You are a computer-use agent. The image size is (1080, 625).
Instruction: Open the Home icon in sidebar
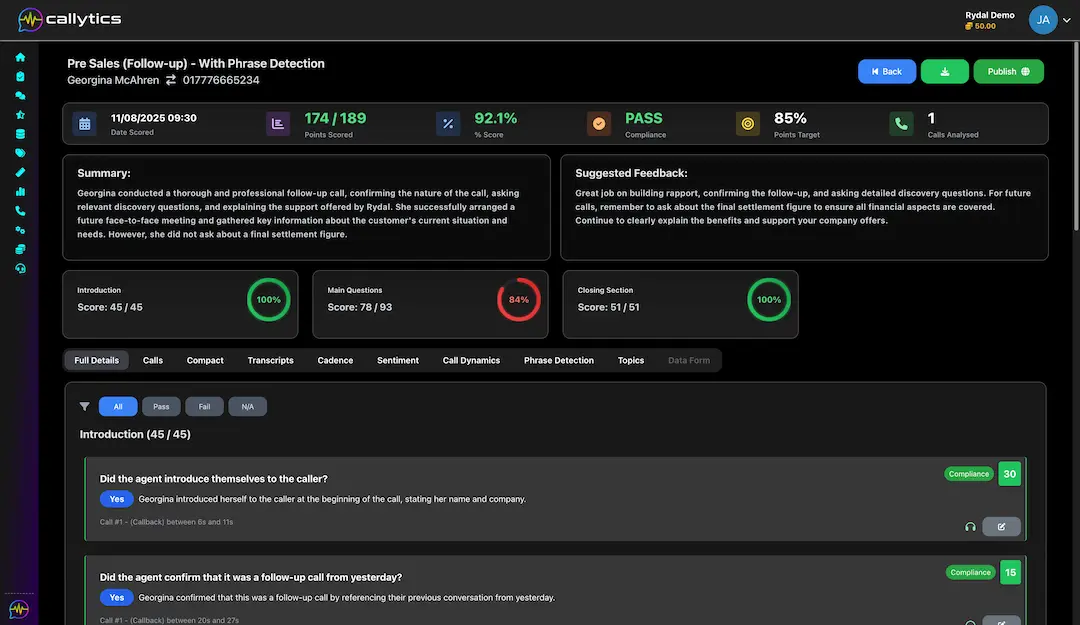click(x=20, y=57)
